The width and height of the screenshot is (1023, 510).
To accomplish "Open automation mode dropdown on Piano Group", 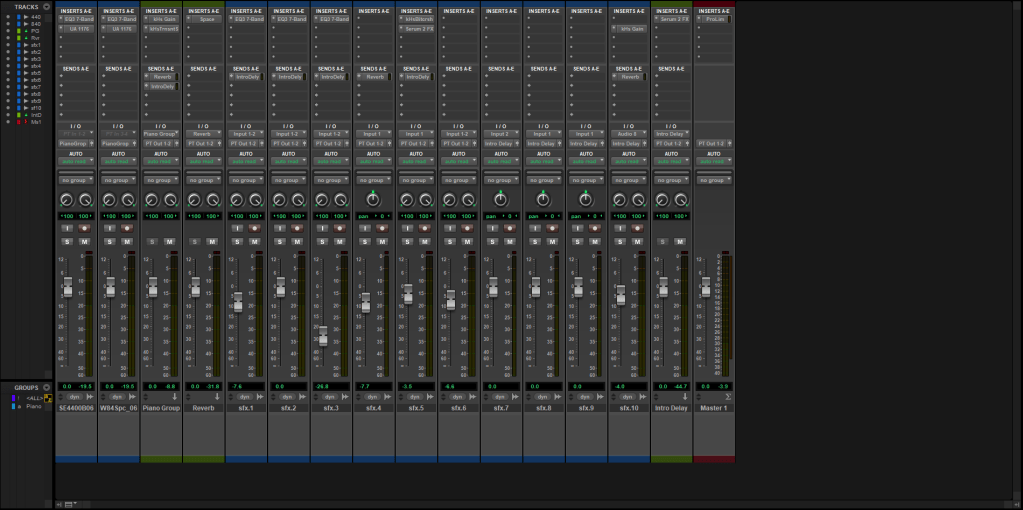I will pyautogui.click(x=159, y=161).
